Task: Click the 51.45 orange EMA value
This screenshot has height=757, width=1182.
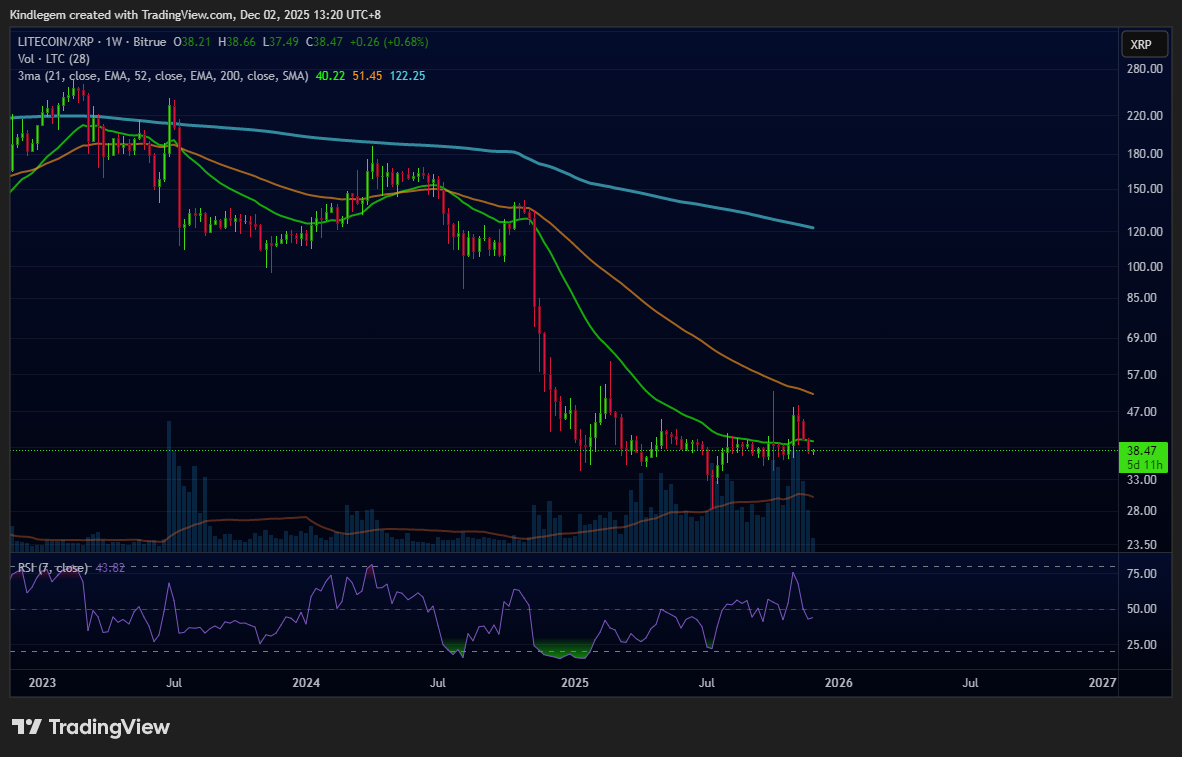Action: [367, 75]
